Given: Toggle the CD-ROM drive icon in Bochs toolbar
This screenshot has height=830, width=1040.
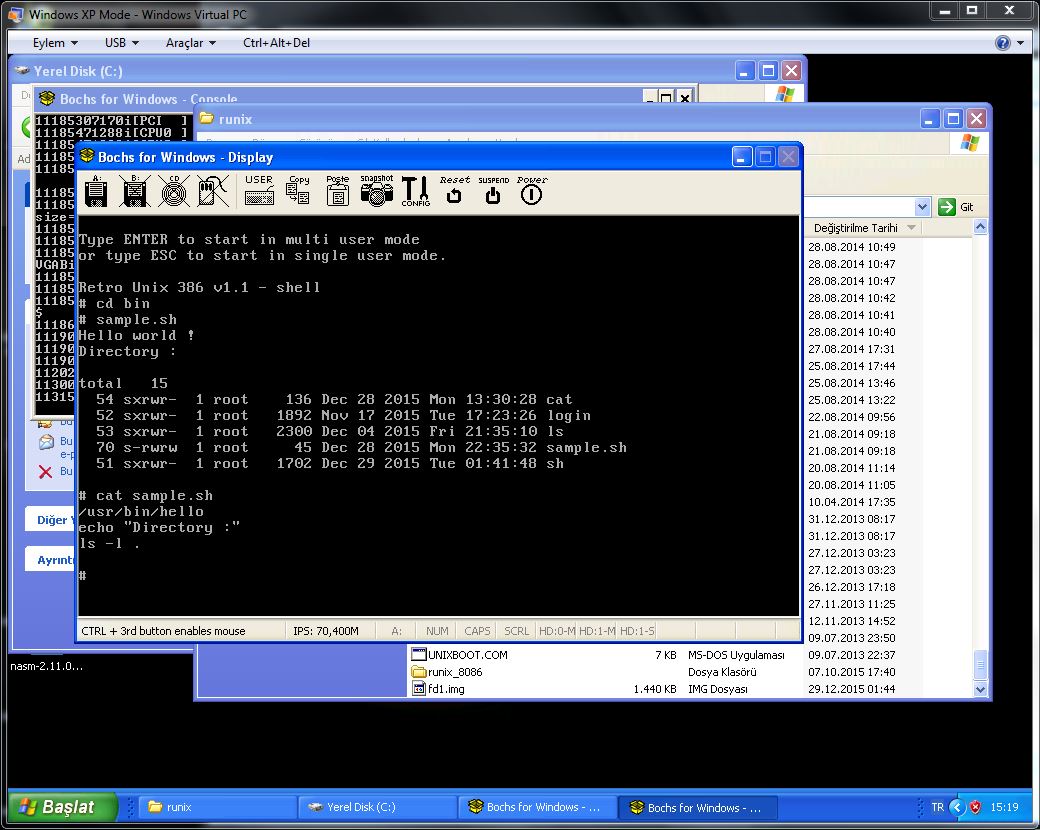Looking at the screenshot, I should pos(174,191).
